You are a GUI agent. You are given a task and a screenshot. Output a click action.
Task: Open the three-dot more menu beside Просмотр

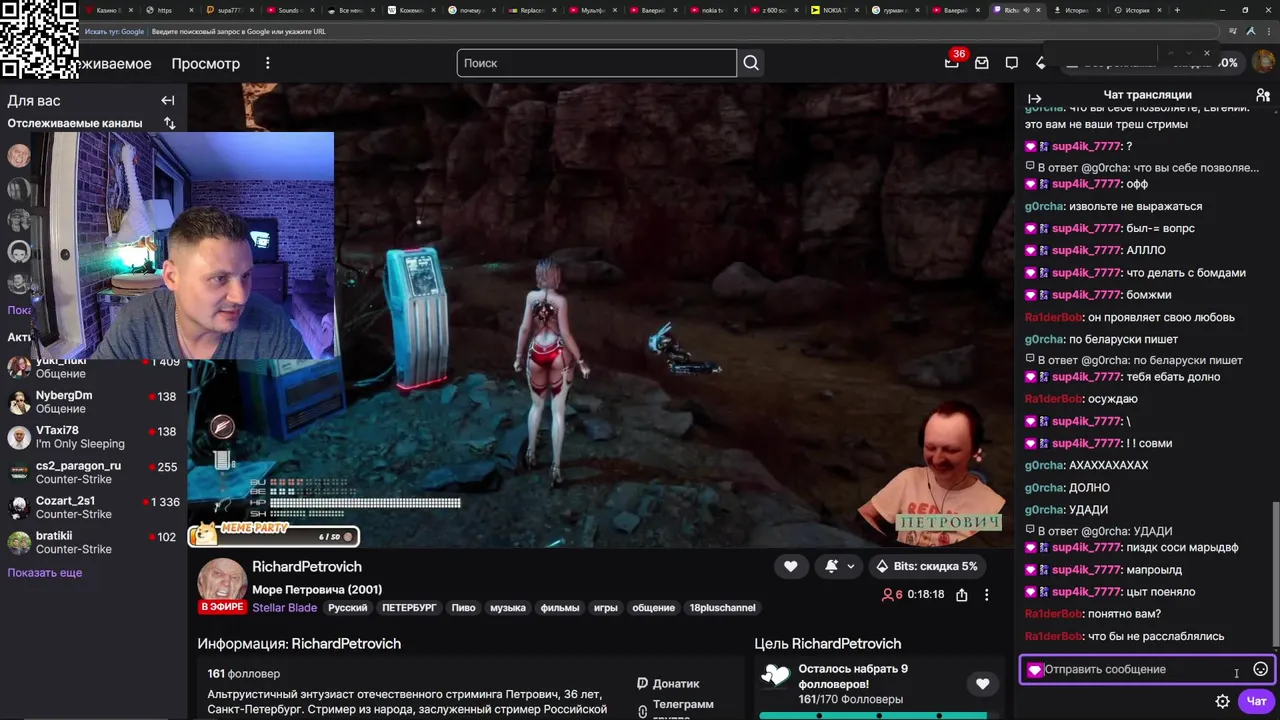tap(267, 63)
